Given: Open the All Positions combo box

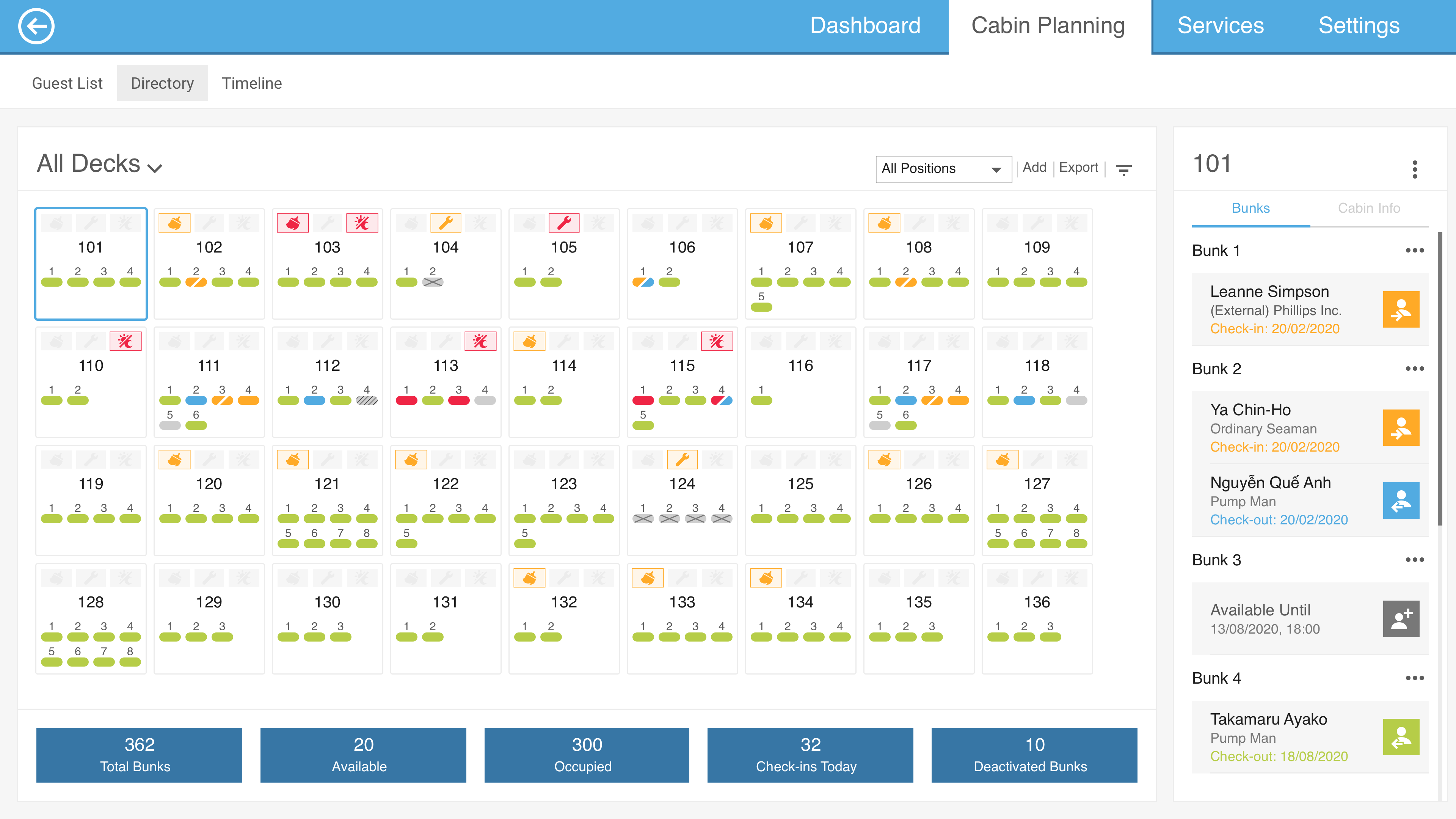Looking at the screenshot, I should [x=943, y=169].
